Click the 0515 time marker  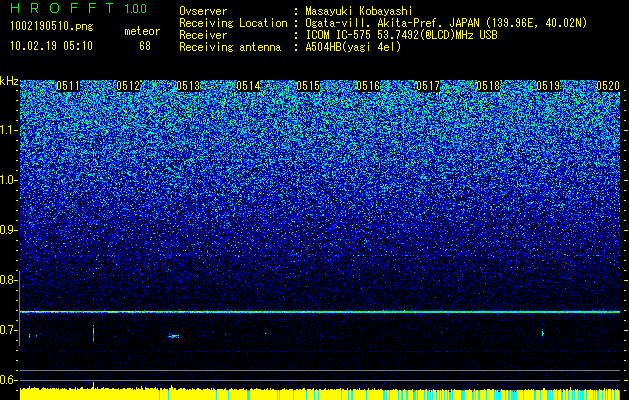(308, 86)
